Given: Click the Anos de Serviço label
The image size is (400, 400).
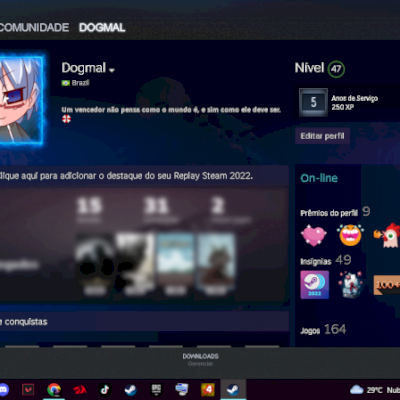Looking at the screenshot, I should 354,98.
